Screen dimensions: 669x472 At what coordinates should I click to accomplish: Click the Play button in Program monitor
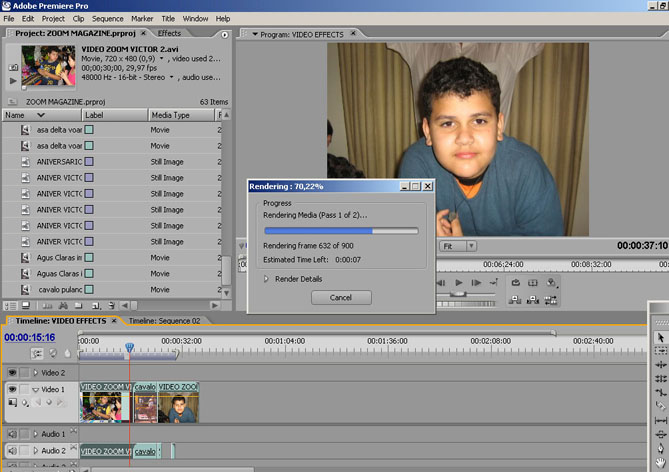[459, 283]
